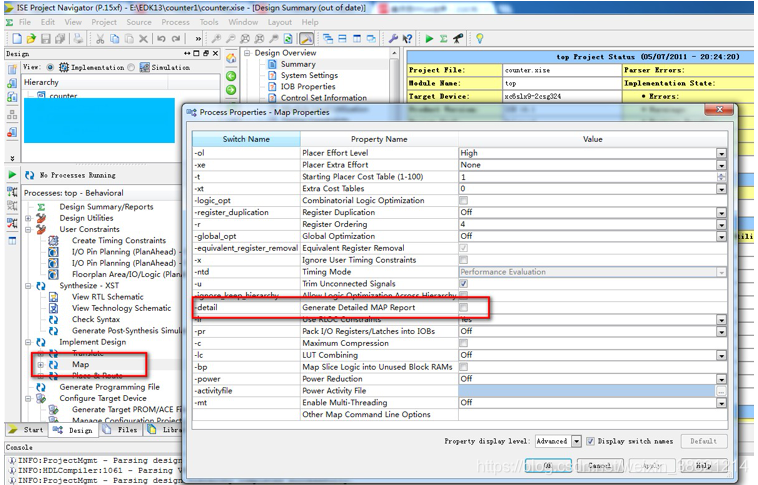Click the Other Map Command Line Options field
The width and height of the screenshot is (758, 485).
tap(593, 414)
